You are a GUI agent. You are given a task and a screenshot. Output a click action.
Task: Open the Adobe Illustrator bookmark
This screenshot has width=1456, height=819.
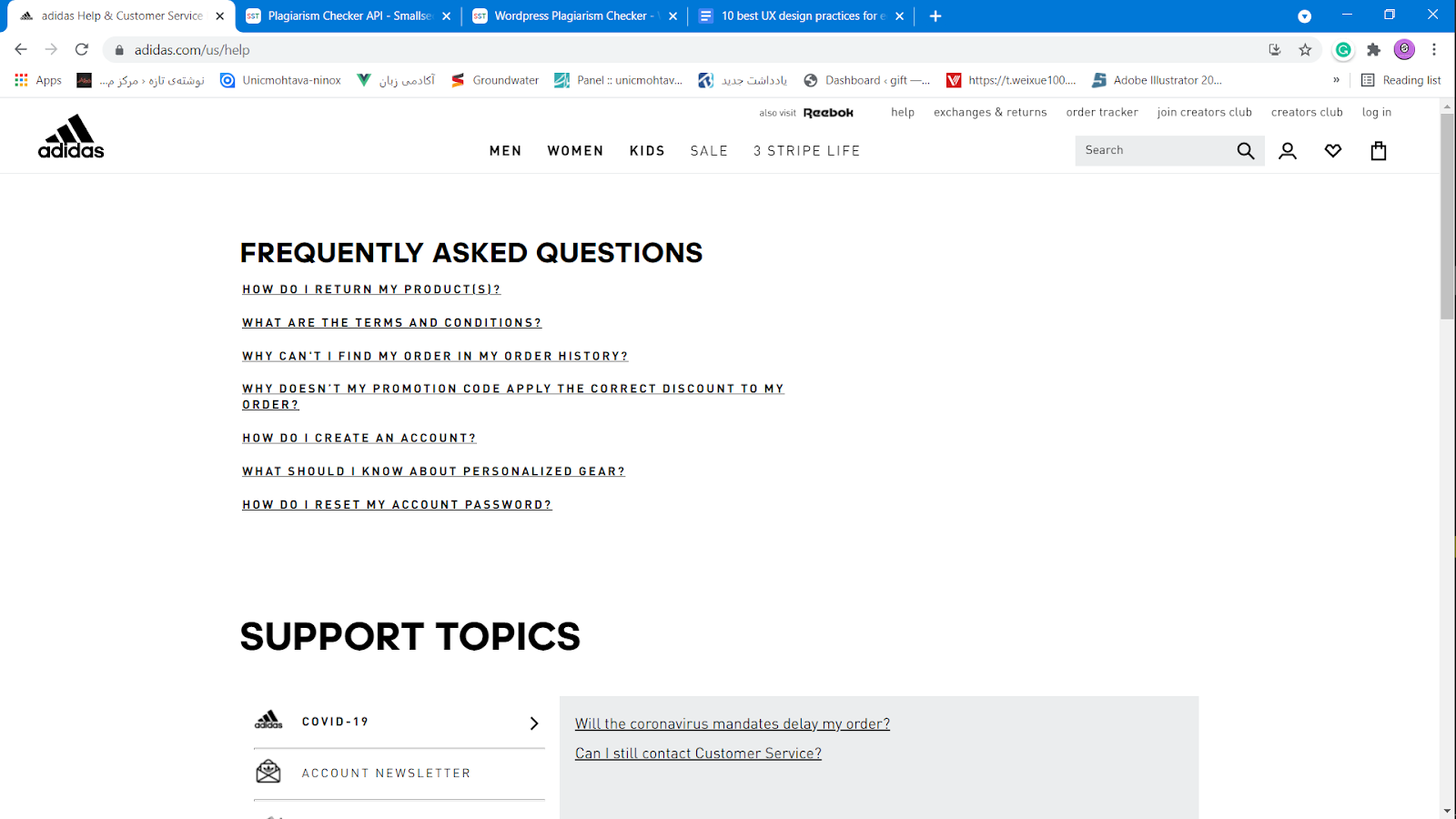point(1157,80)
